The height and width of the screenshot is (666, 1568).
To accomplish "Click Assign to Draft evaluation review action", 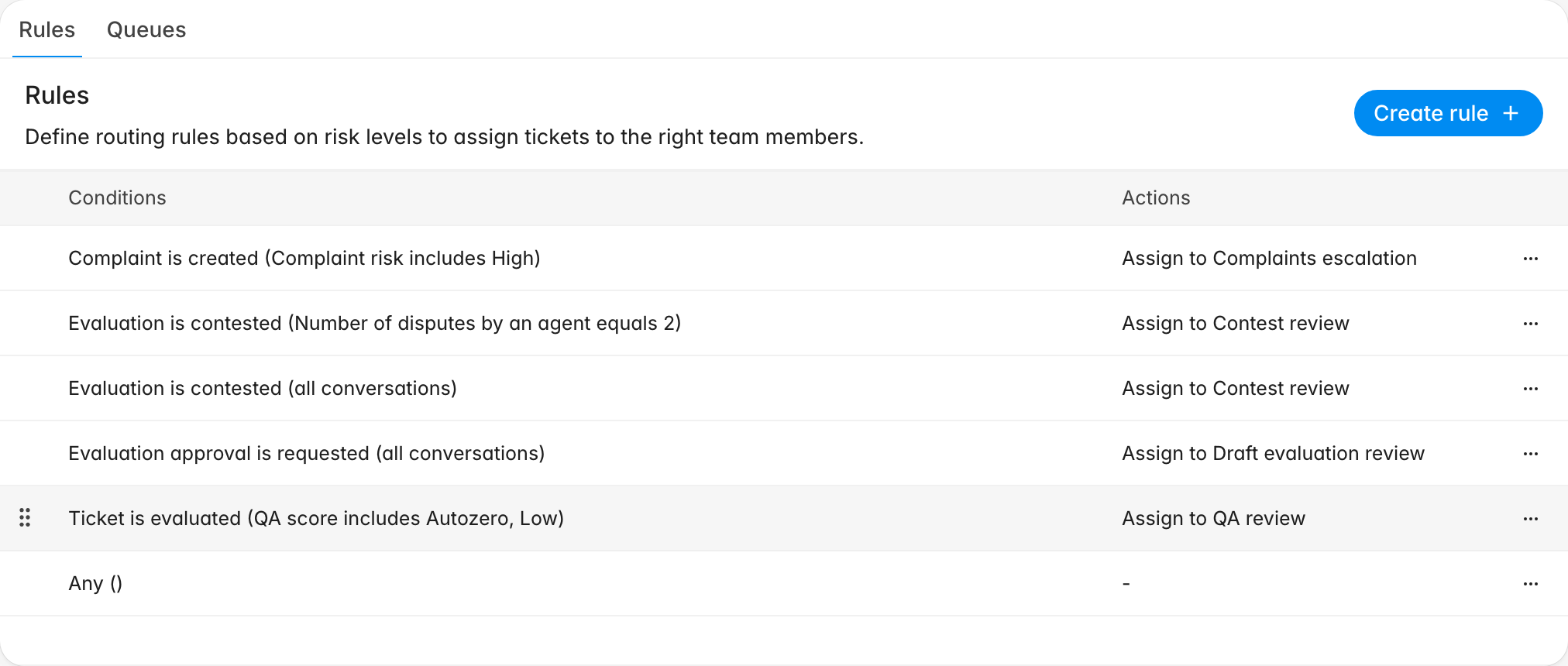I will [1273, 454].
